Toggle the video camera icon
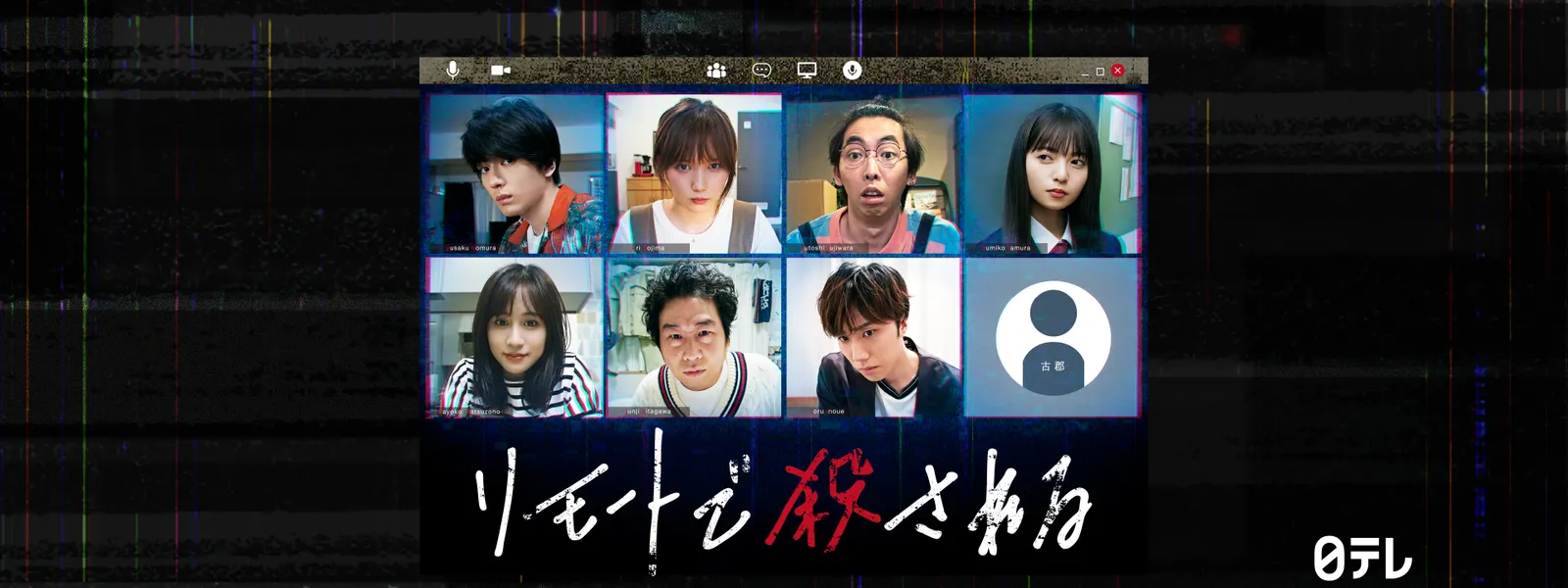 click(501, 71)
